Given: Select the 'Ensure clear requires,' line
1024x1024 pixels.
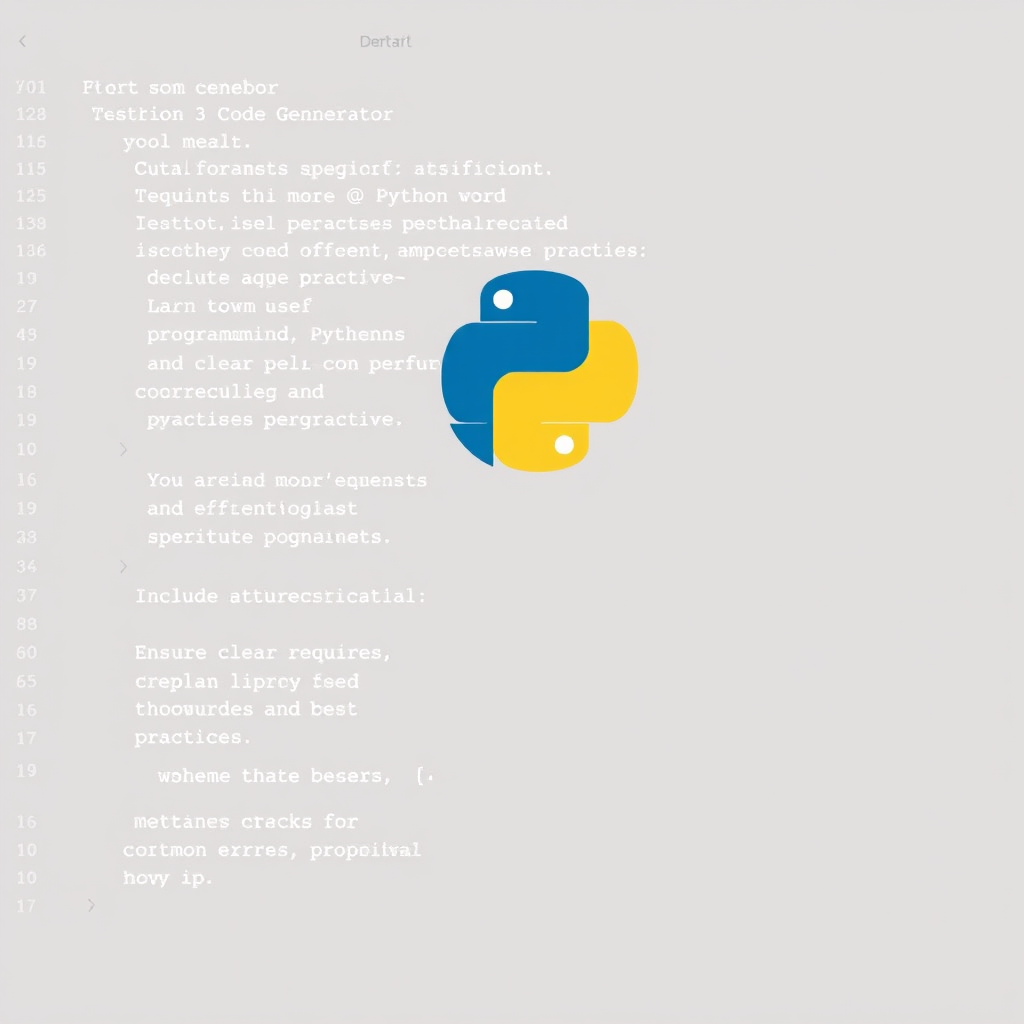Looking at the screenshot, I should [x=262, y=652].
